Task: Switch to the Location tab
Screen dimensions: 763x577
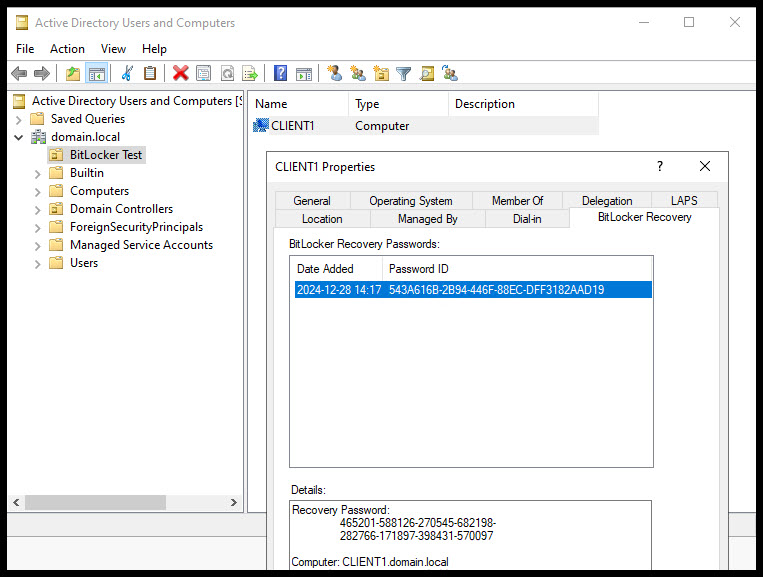Action: point(322,219)
